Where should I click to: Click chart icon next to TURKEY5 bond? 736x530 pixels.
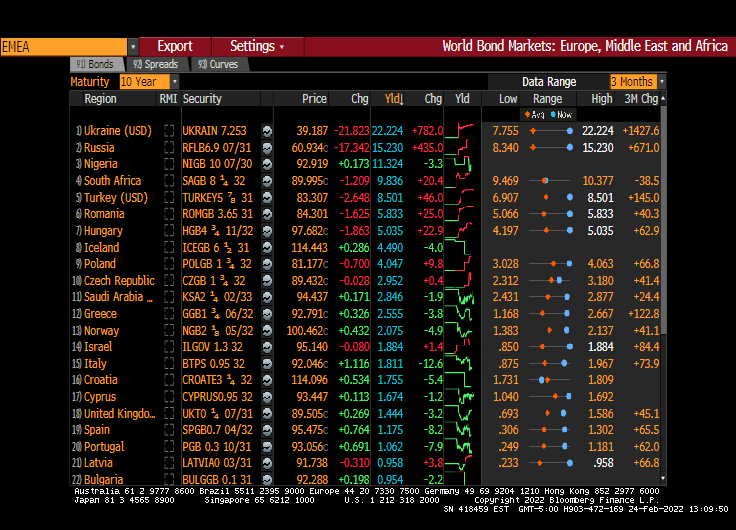pos(268,198)
